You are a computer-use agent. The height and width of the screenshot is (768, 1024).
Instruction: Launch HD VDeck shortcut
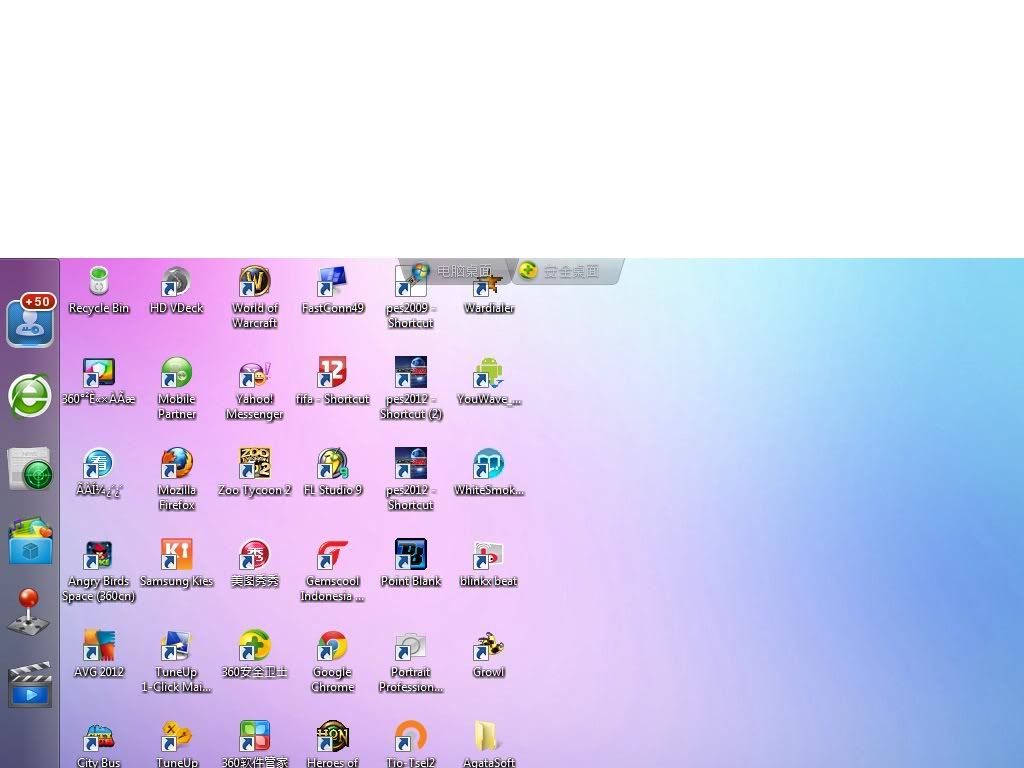(176, 282)
